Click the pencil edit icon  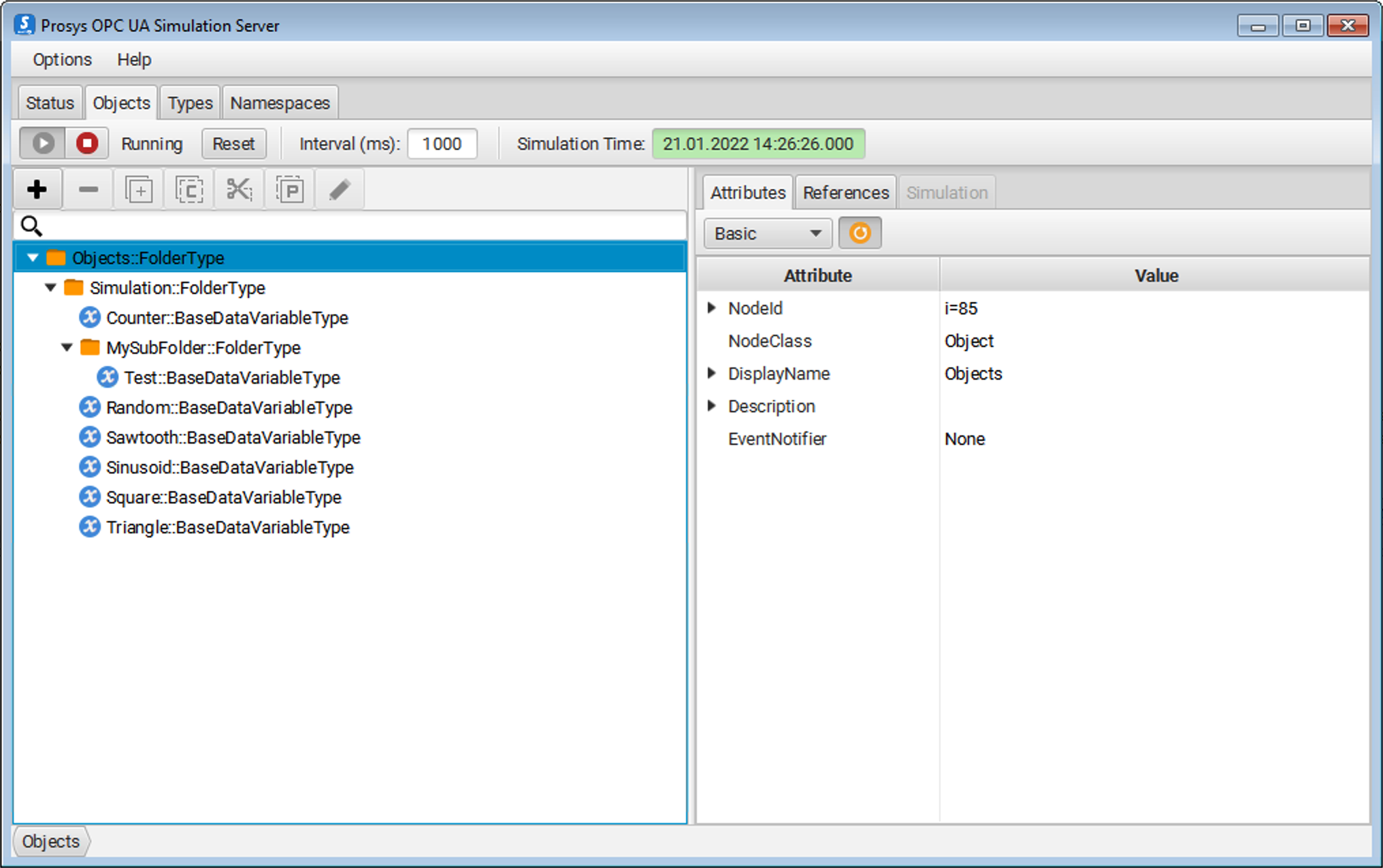(x=340, y=190)
